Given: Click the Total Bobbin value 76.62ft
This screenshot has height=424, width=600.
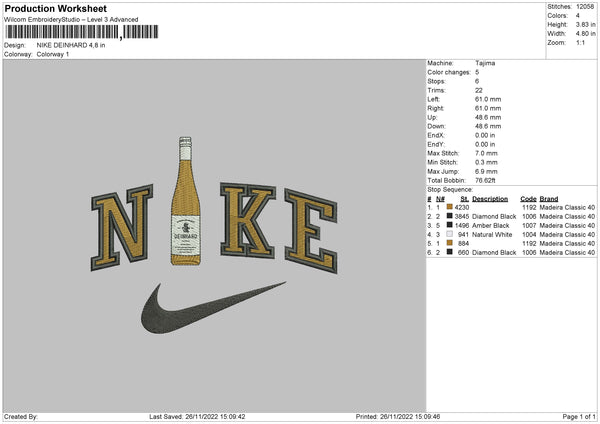Looking at the screenshot, I should [x=485, y=180].
